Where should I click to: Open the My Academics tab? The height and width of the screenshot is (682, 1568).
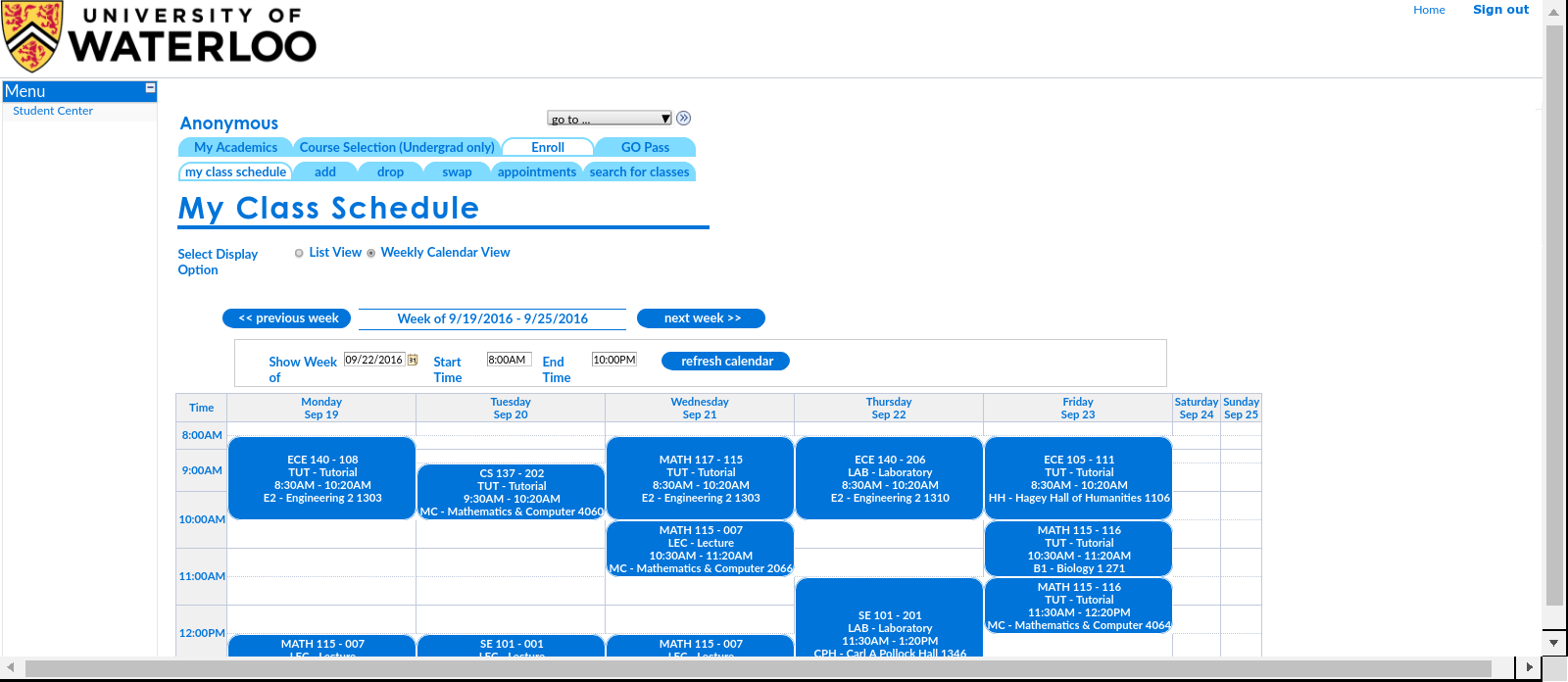[235, 147]
